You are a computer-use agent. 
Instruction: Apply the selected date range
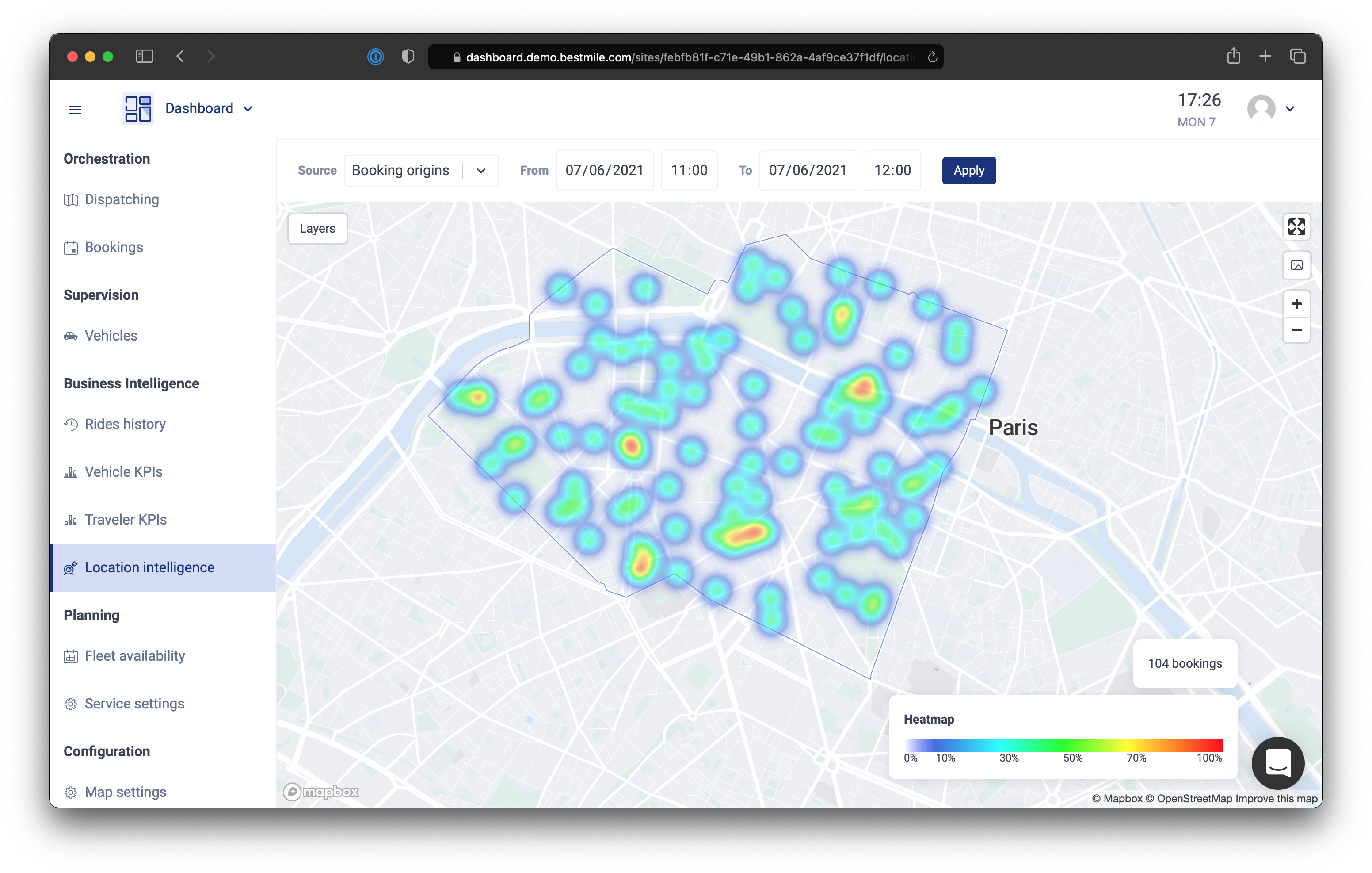968,171
